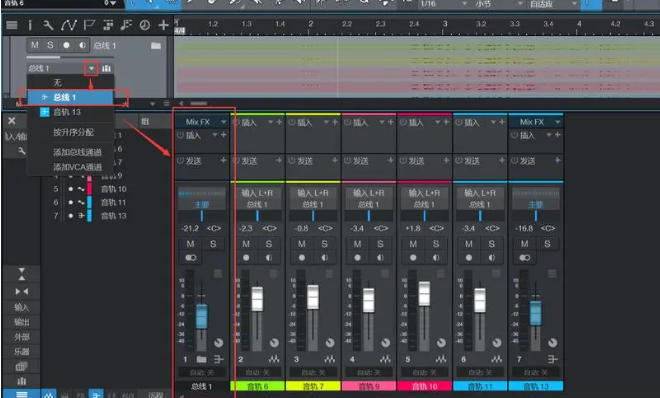Open insert dropdown arrow on channel 音轨 7
The image size is (660, 398).
(x=326, y=122)
